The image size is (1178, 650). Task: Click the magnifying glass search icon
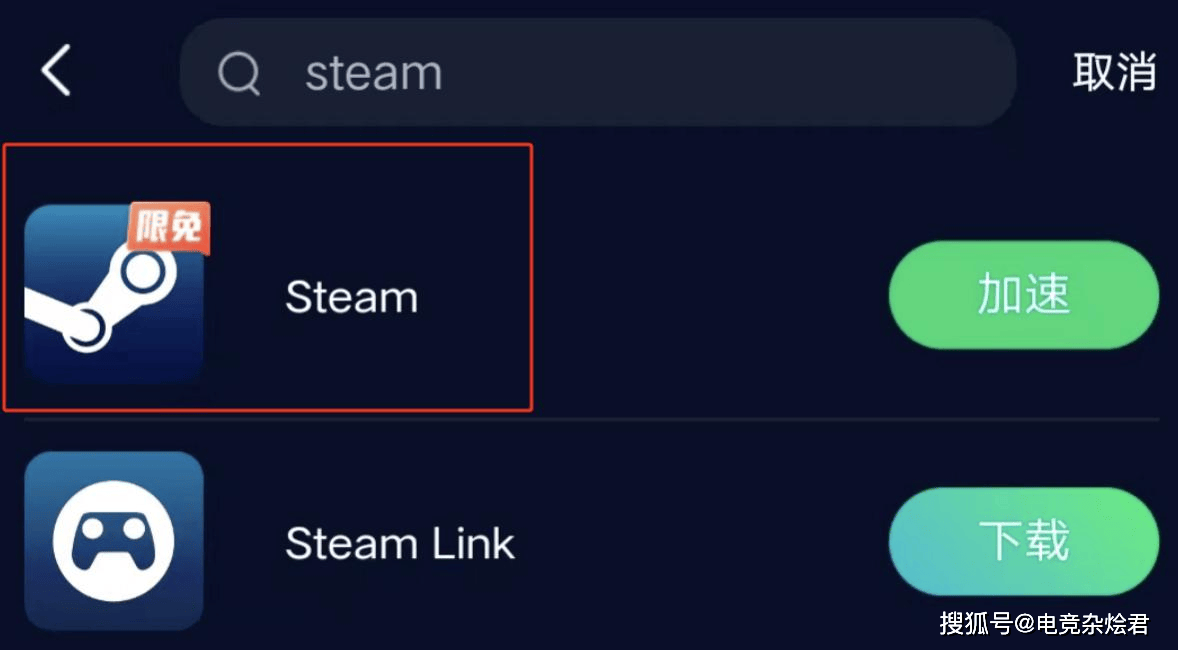tap(239, 74)
